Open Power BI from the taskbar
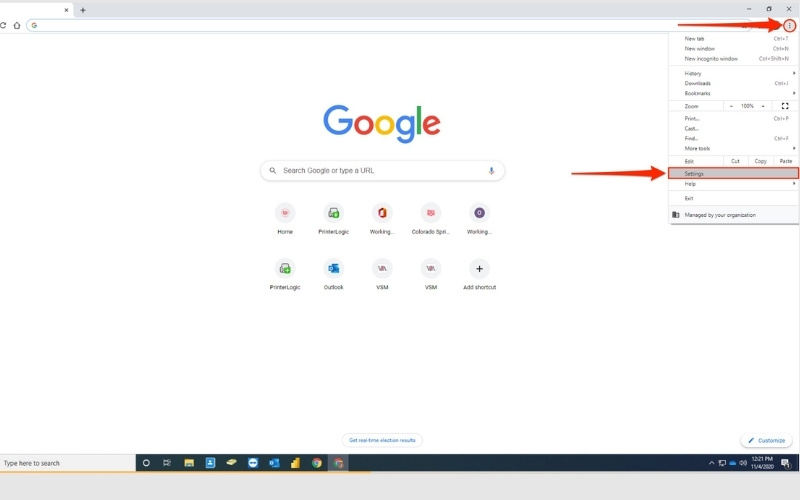The width and height of the screenshot is (800, 500). pos(295,463)
